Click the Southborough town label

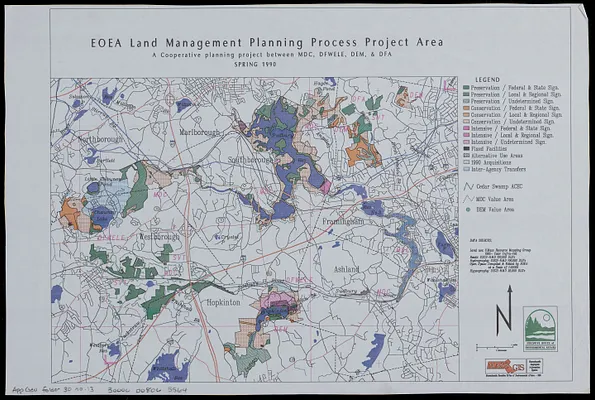250,160
